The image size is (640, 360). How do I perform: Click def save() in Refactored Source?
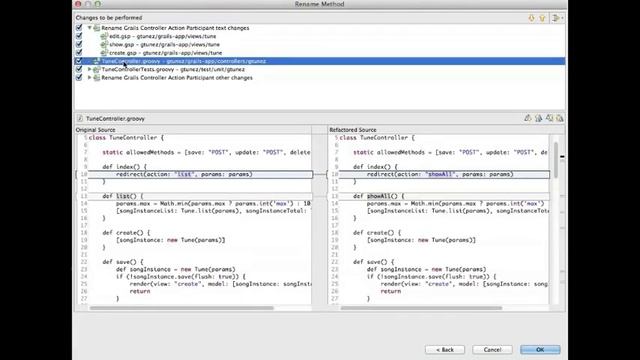coord(373,262)
